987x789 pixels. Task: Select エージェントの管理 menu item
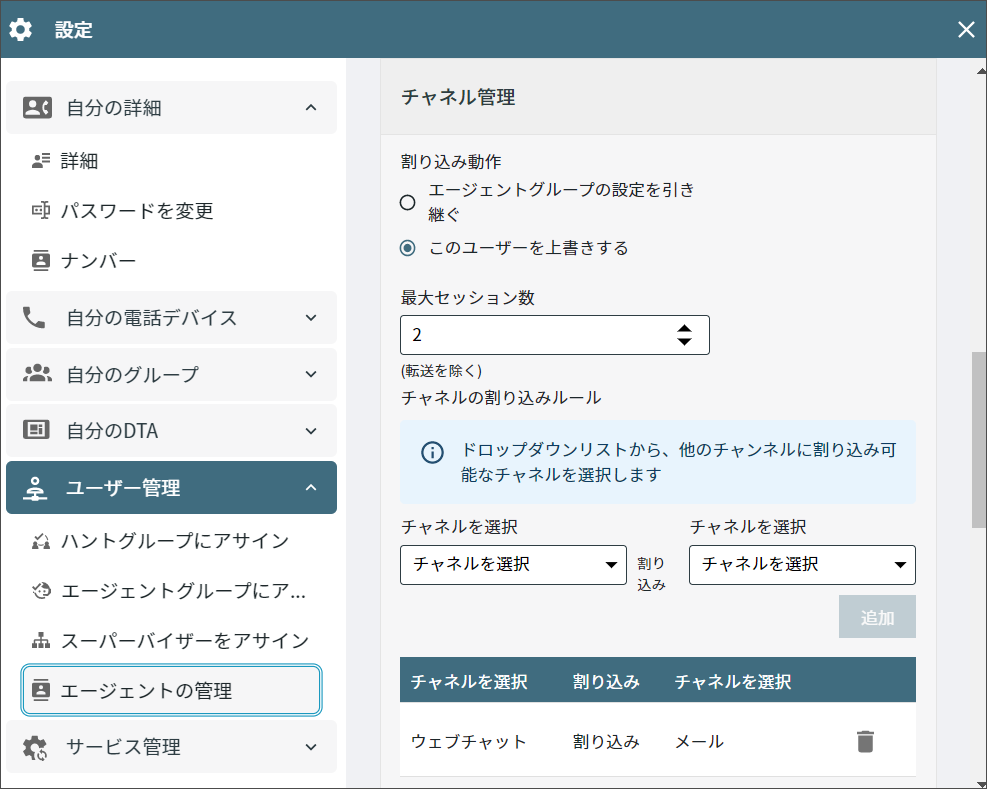pyautogui.click(x=171, y=690)
